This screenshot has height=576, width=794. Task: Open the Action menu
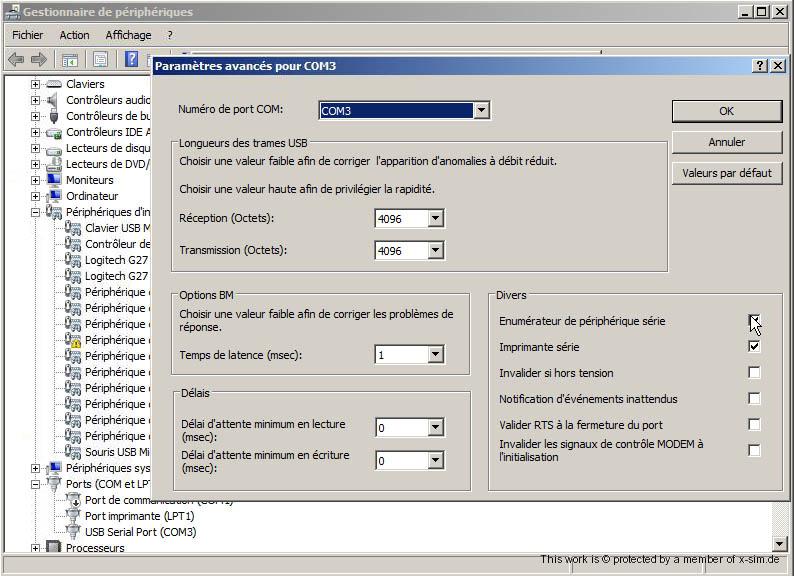click(x=74, y=35)
